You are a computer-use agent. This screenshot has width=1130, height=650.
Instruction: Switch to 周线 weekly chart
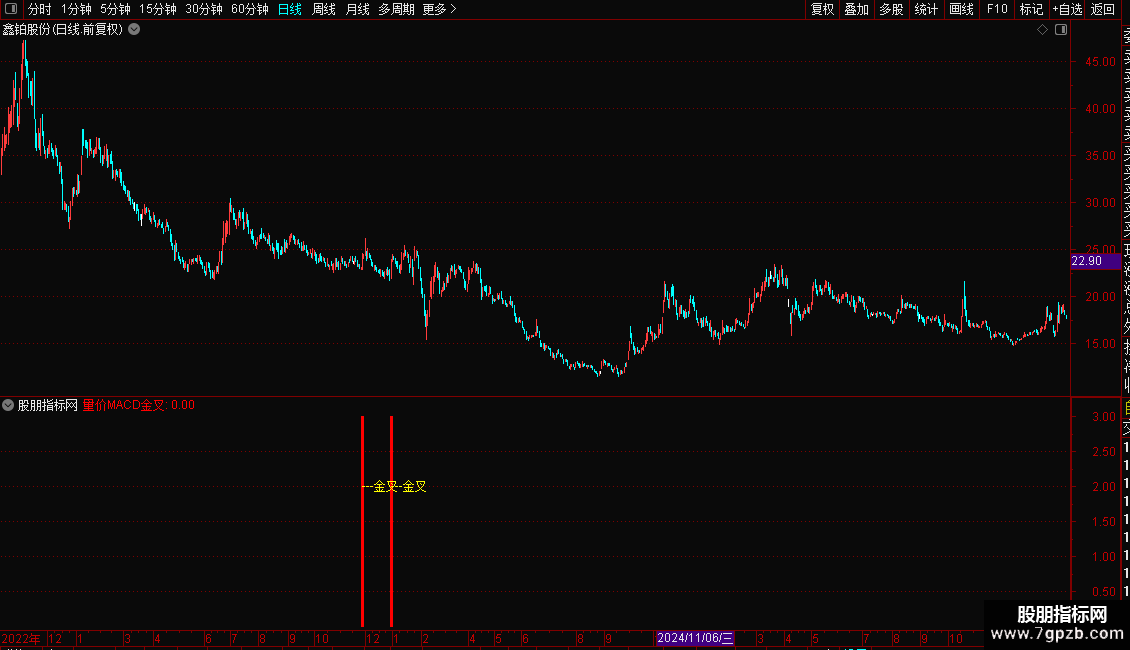tap(324, 9)
